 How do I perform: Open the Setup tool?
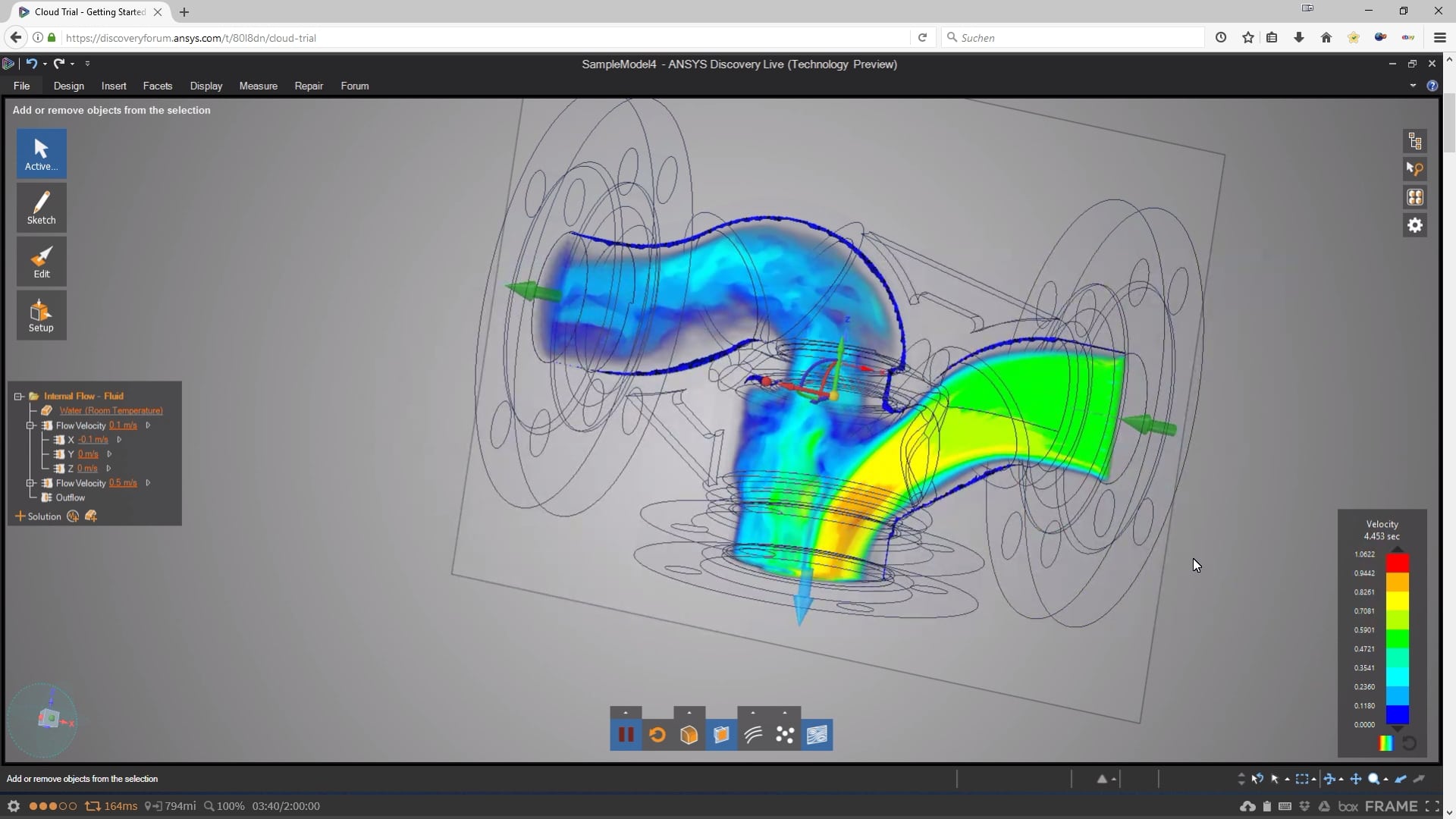click(41, 315)
